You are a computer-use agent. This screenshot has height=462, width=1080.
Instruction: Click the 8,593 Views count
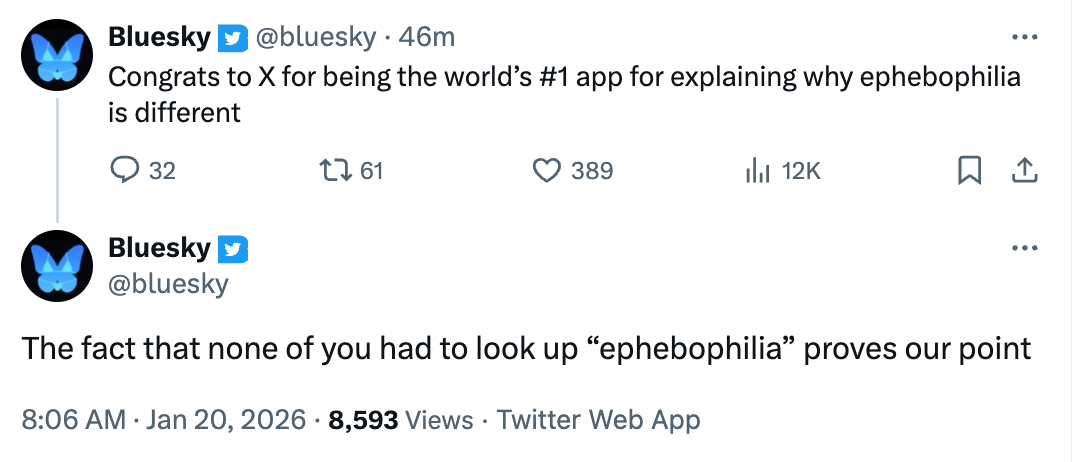400,420
